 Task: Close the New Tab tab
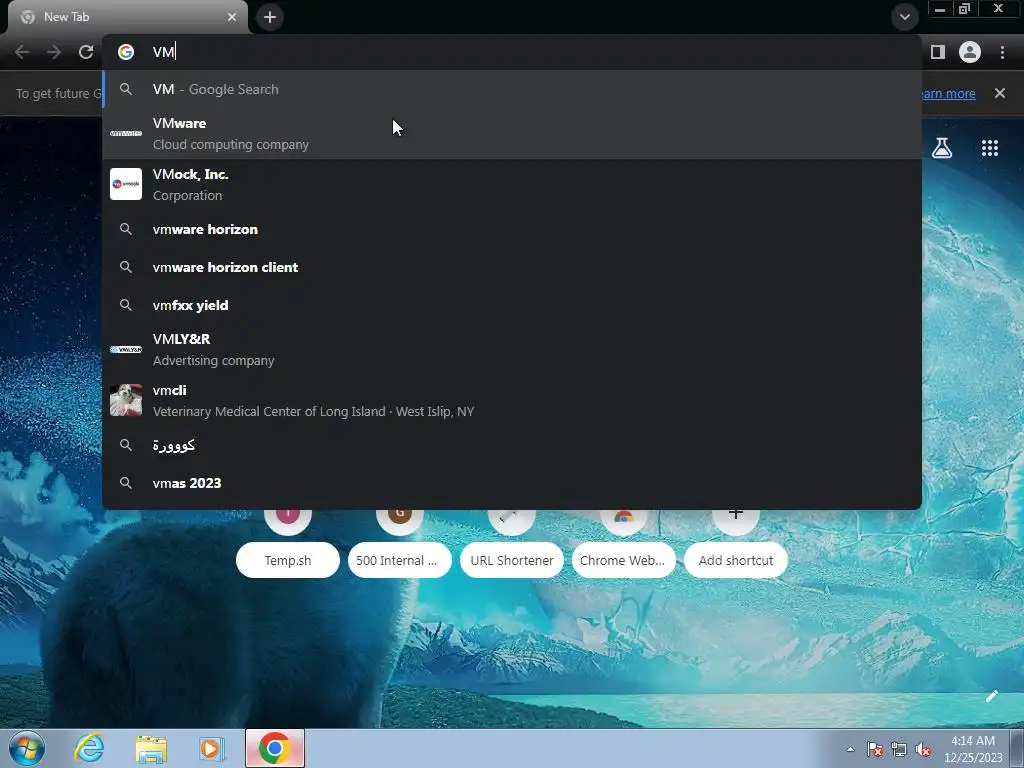232,17
